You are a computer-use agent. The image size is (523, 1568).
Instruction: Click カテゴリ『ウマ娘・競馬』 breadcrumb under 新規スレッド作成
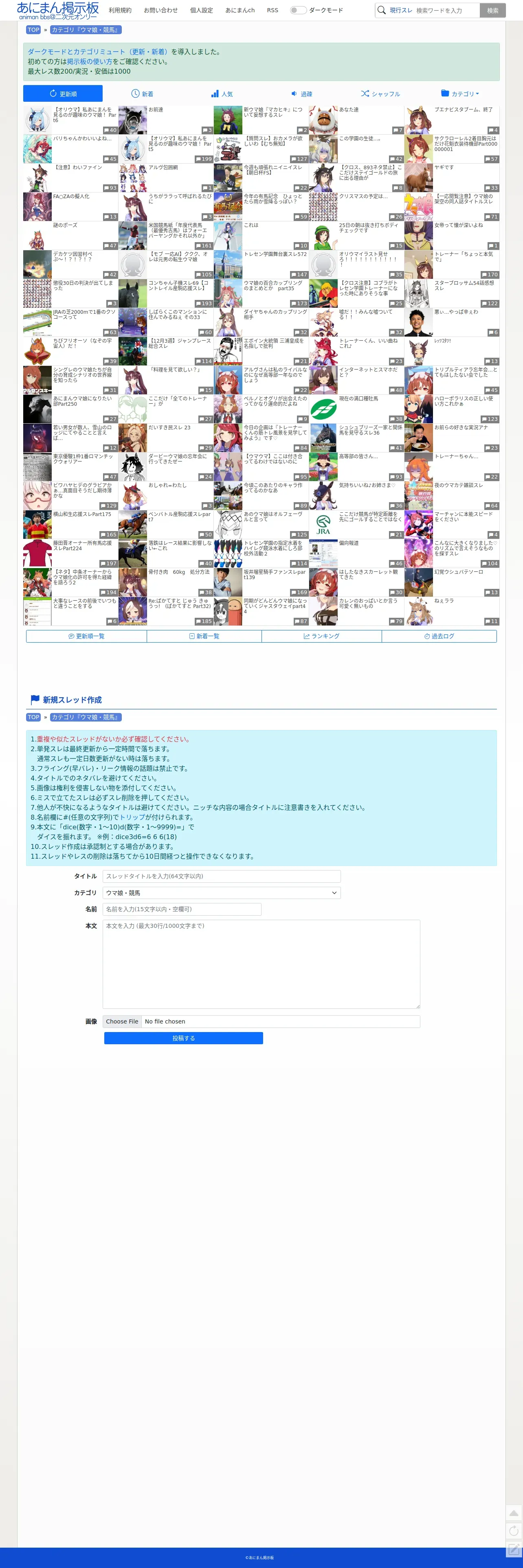[86, 717]
